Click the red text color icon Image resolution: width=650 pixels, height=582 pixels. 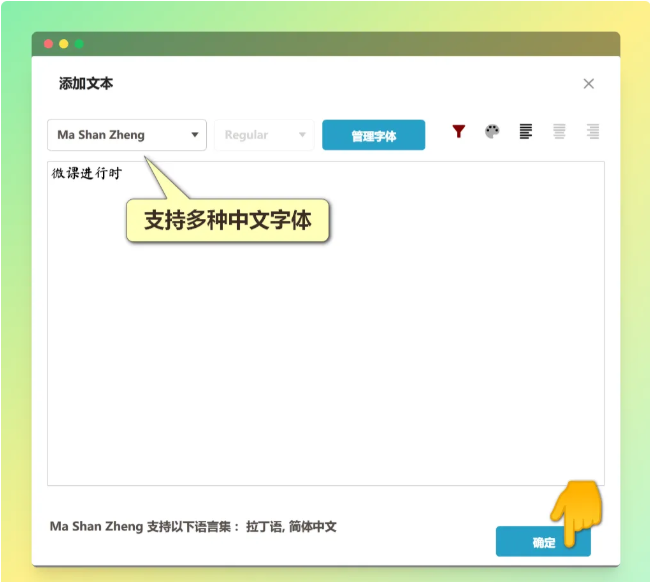pyautogui.click(x=459, y=132)
